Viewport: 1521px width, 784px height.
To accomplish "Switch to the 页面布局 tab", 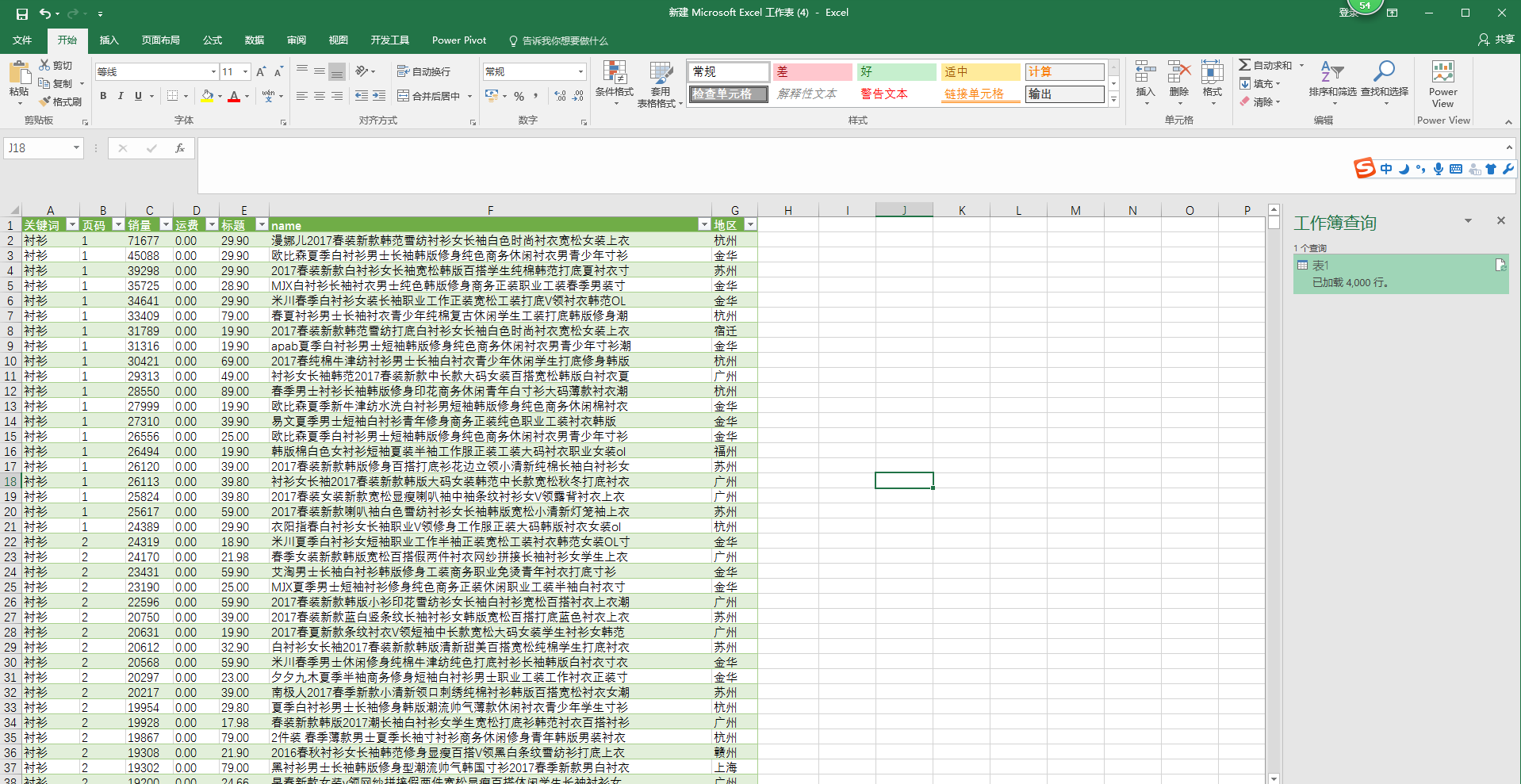I will click(x=161, y=40).
